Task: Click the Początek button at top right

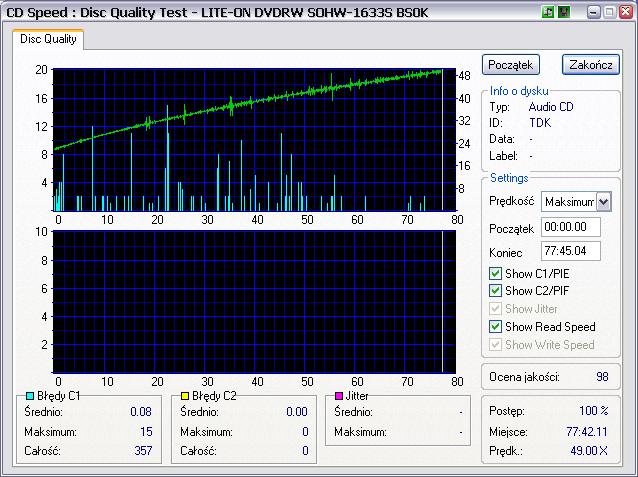Action: (511, 65)
